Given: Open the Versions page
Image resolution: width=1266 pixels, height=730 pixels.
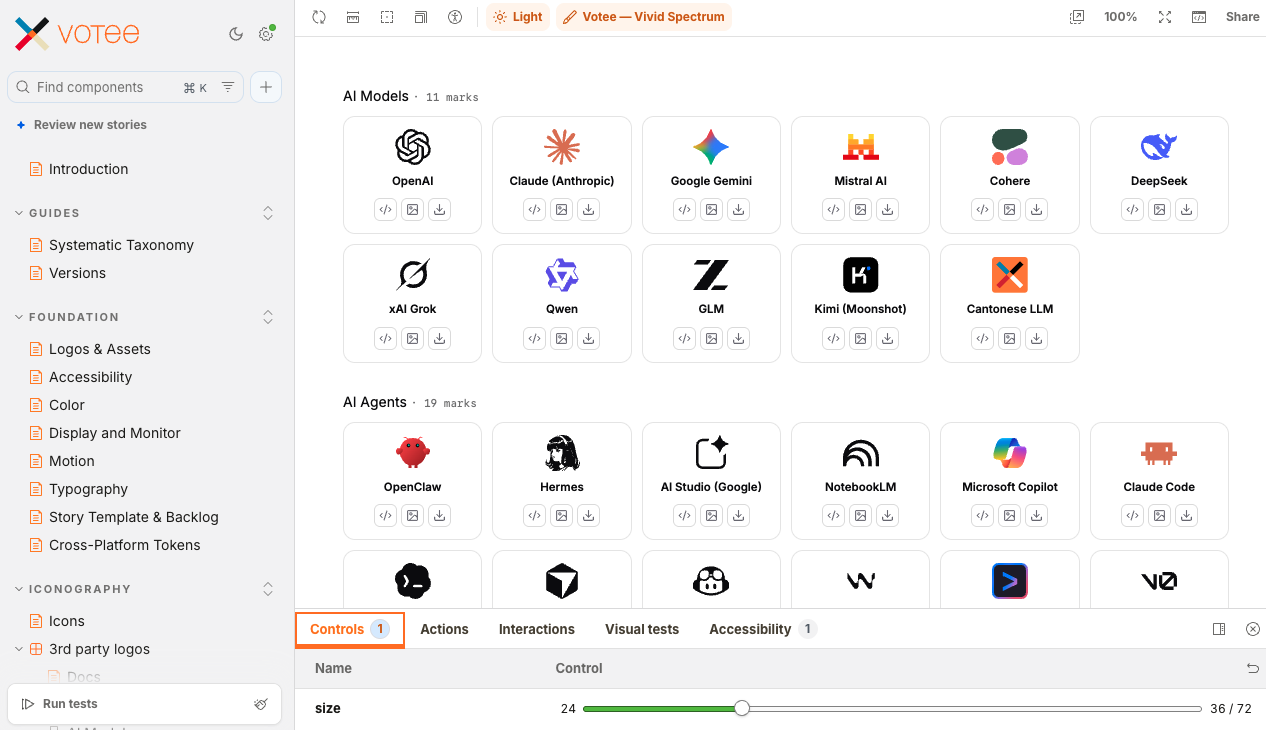Looking at the screenshot, I should click(77, 273).
